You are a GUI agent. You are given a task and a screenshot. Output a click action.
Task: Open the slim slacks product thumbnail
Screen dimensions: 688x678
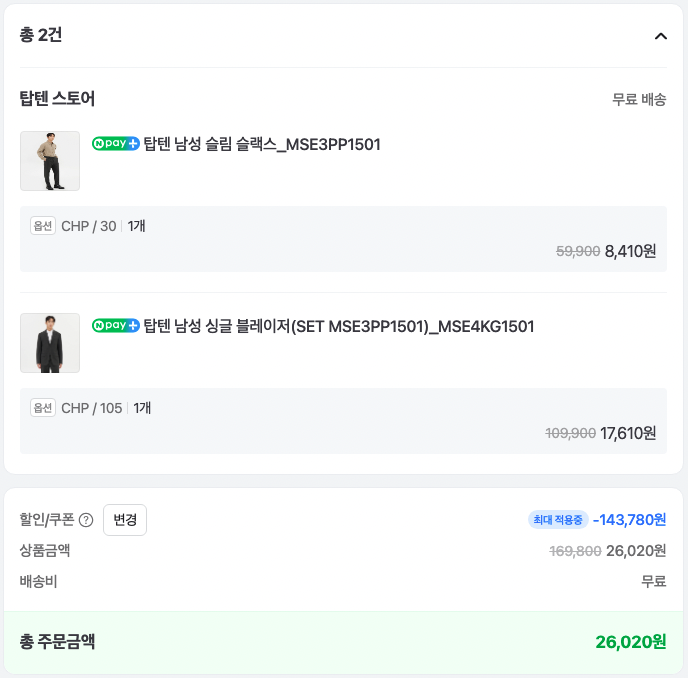point(50,161)
